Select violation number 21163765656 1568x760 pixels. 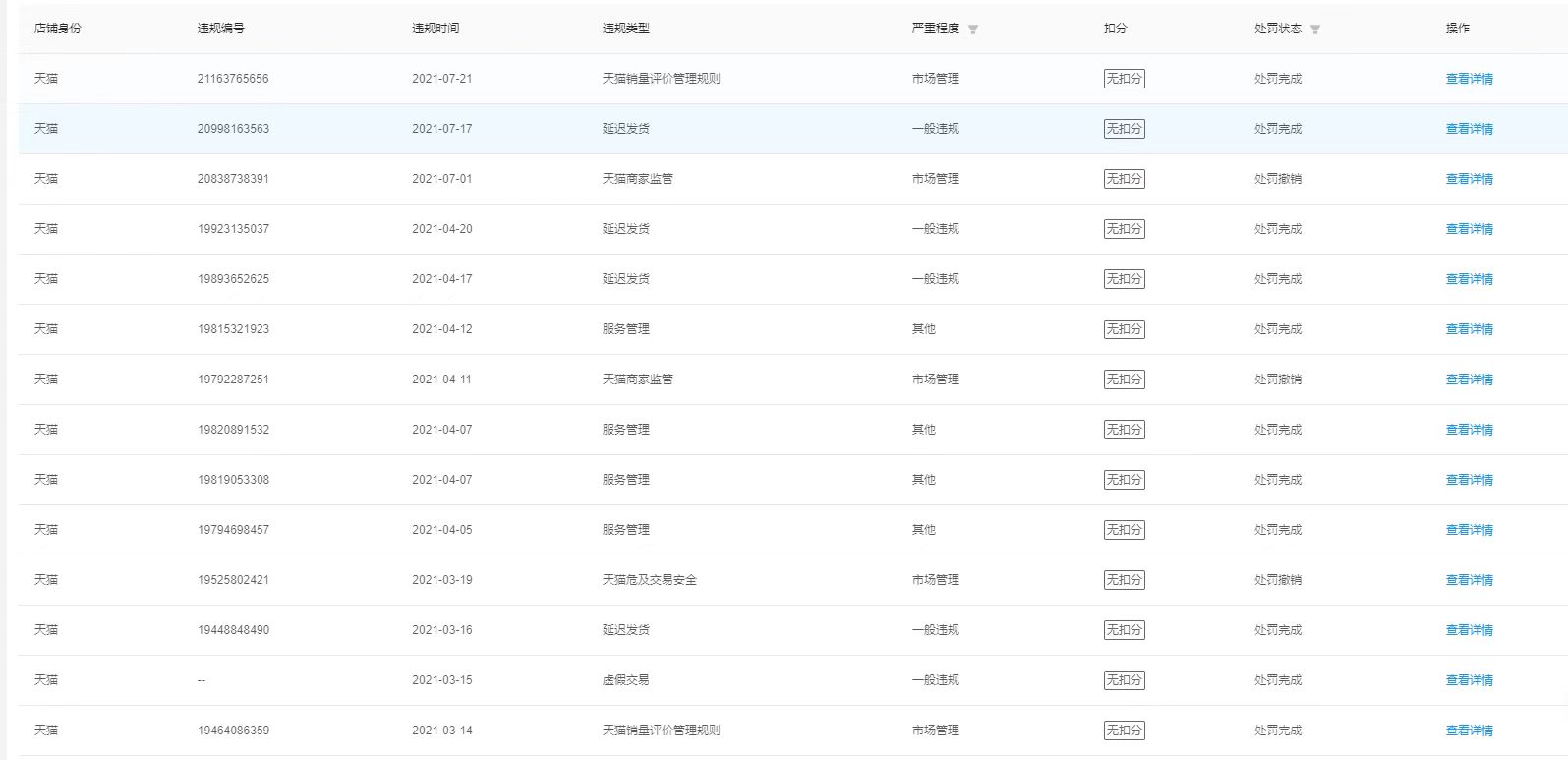pyautogui.click(x=233, y=79)
